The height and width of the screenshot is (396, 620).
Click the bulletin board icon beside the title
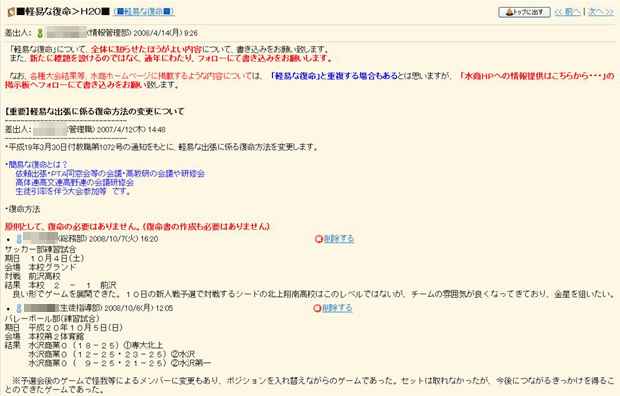(x=11, y=12)
